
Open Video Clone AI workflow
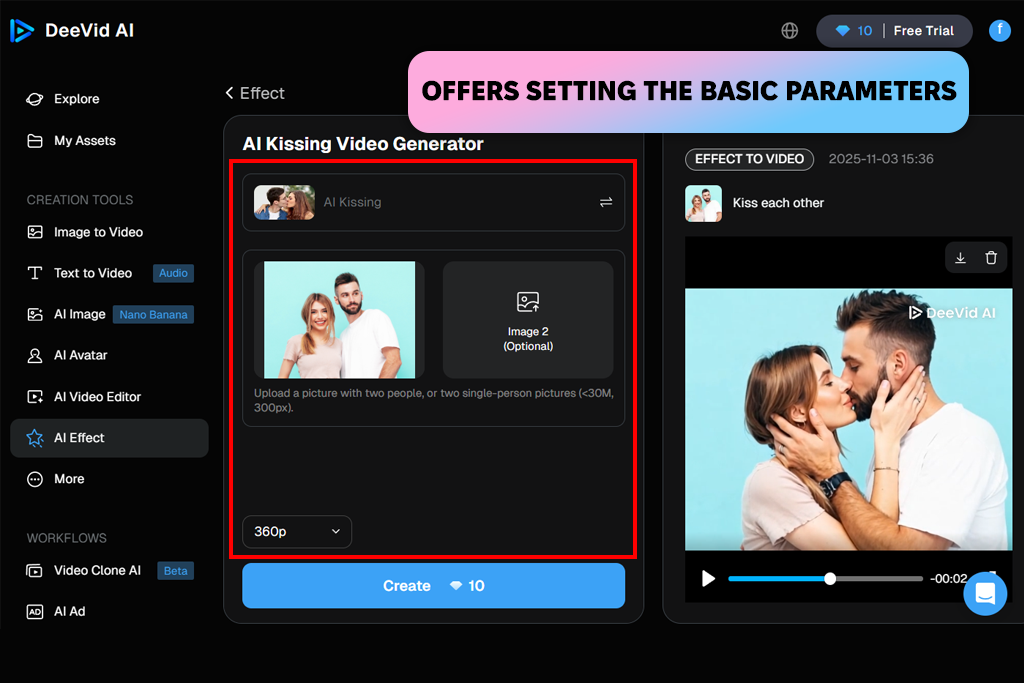coord(97,571)
